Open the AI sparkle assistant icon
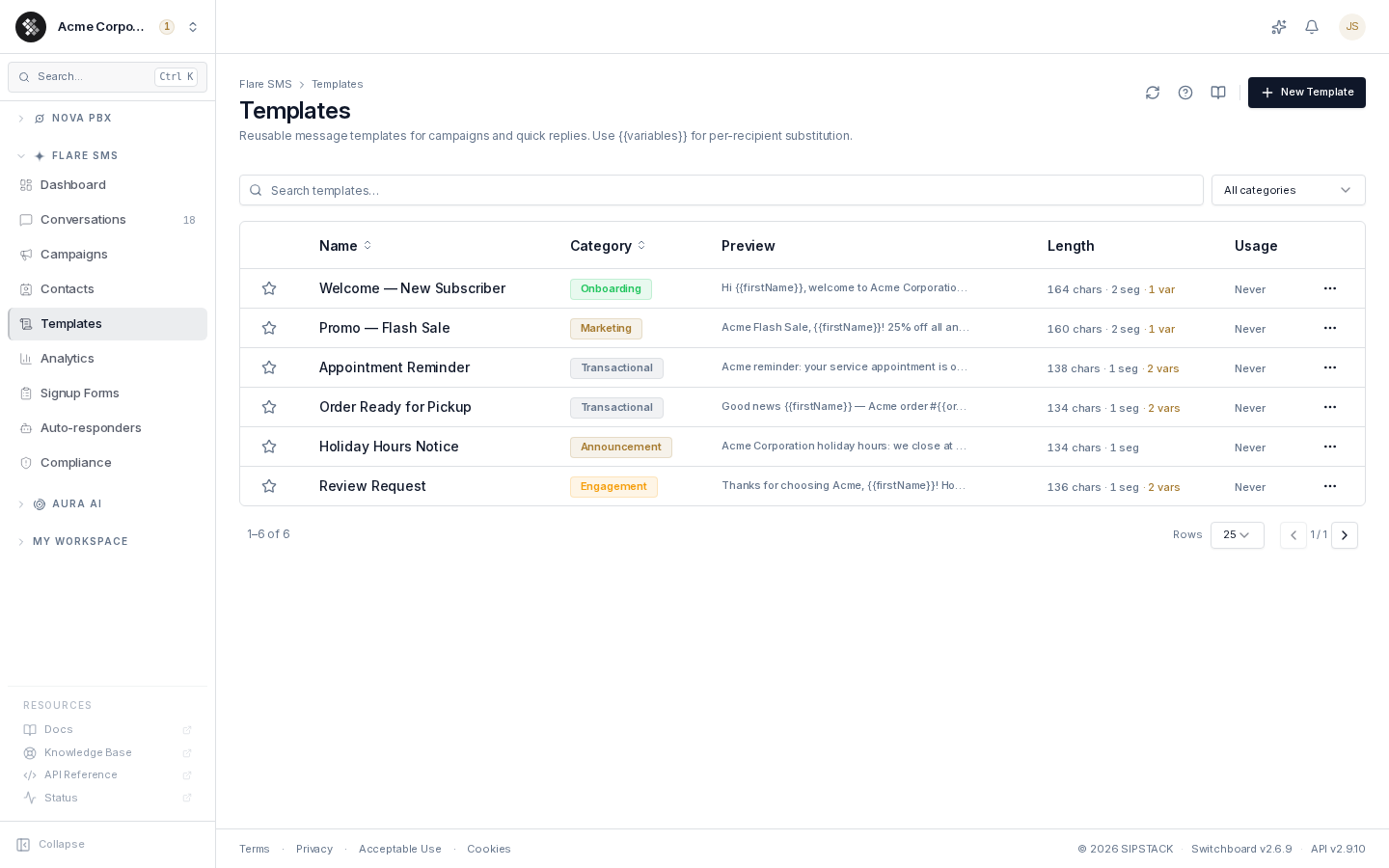 pyautogui.click(x=1279, y=27)
